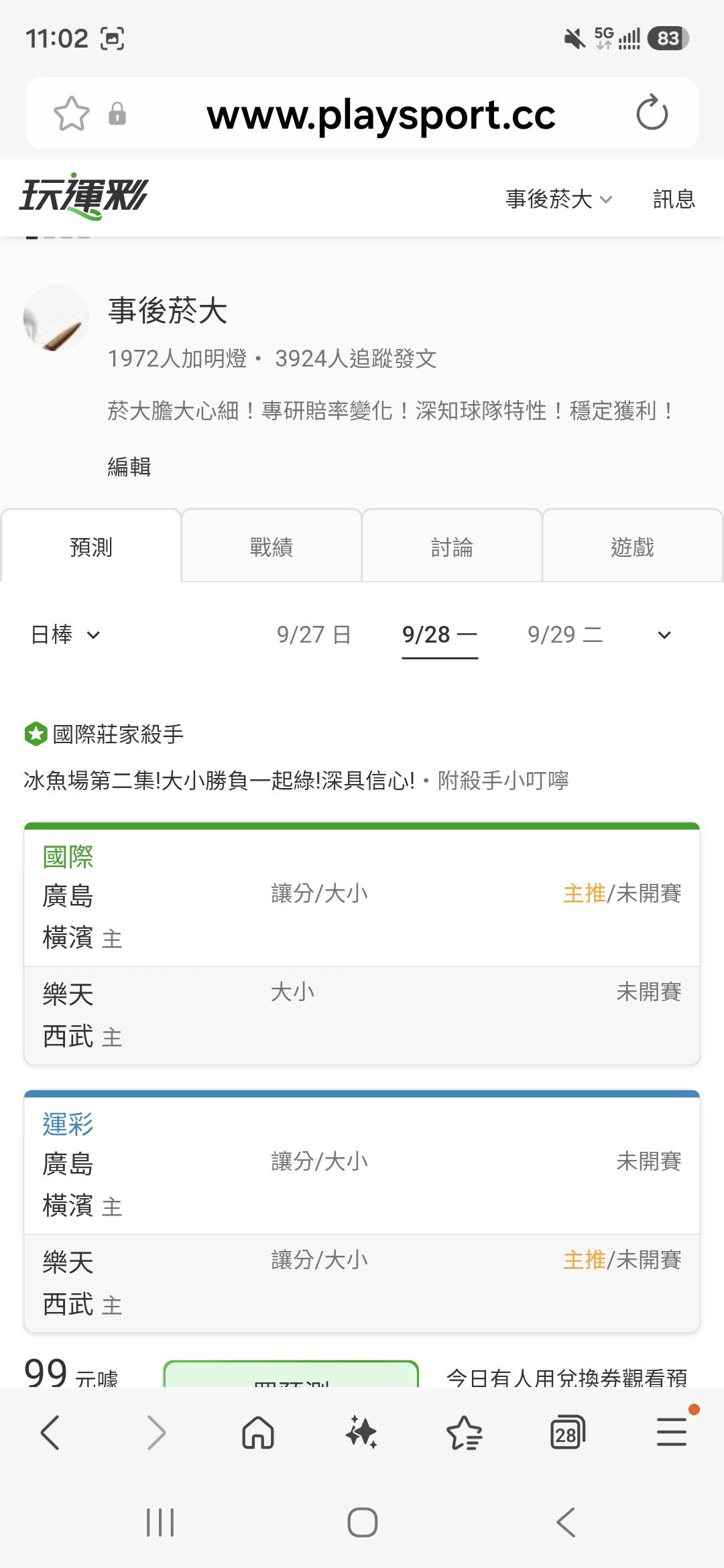Expand more dates chevron after 9/29
The height and width of the screenshot is (1568, 724).
coord(664,635)
